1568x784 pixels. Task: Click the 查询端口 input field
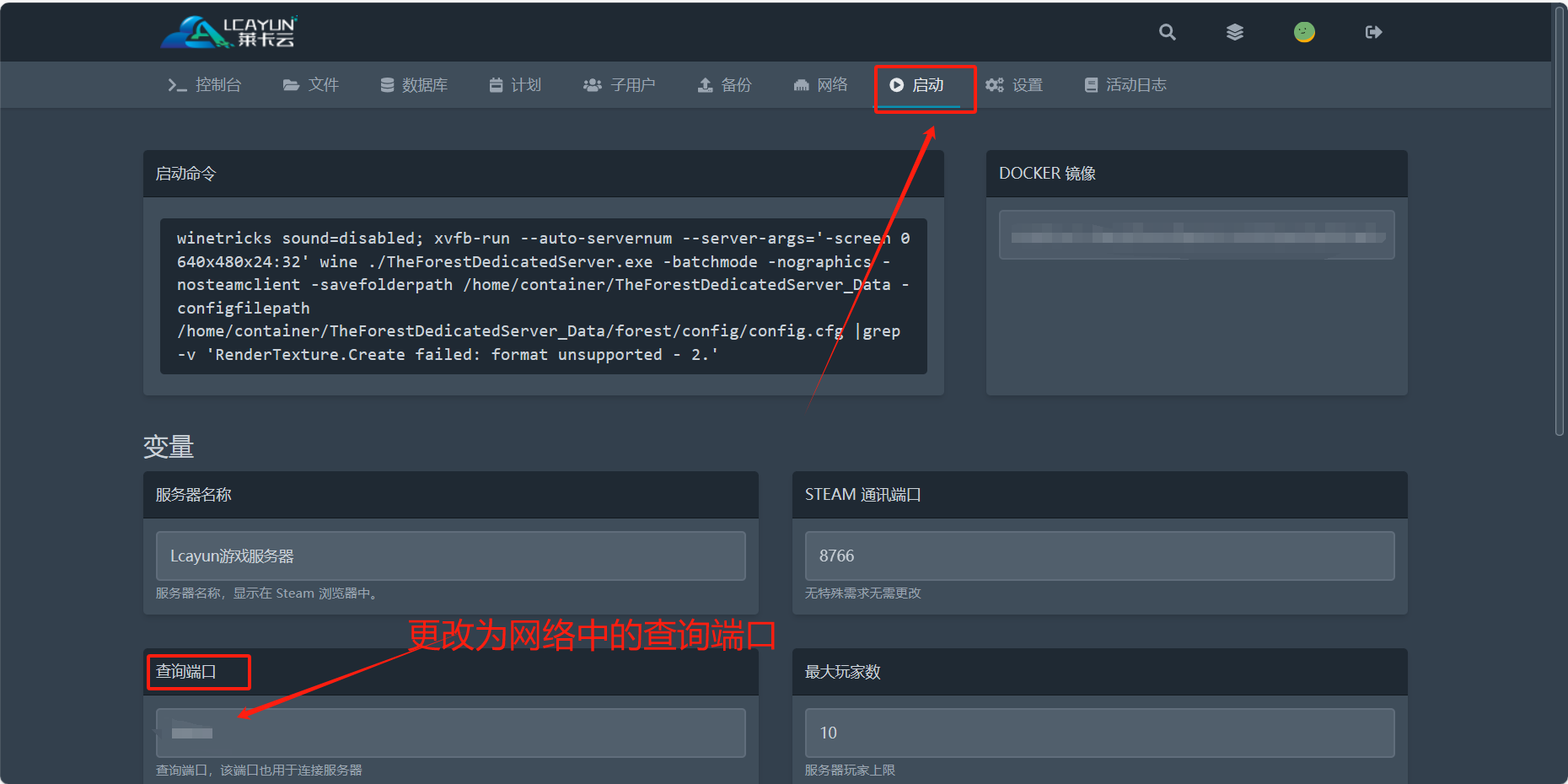(x=451, y=733)
